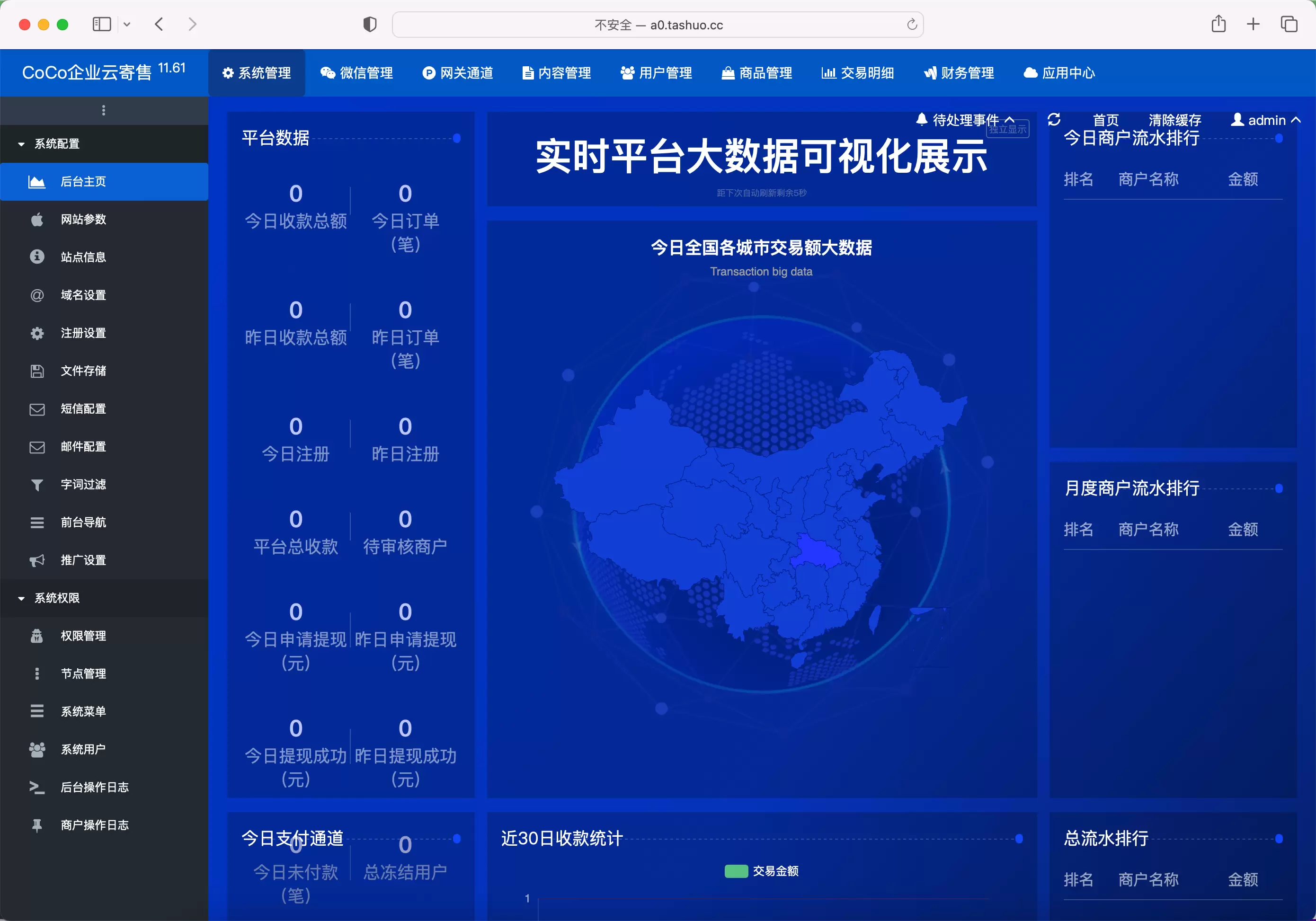Image resolution: width=1316 pixels, height=921 pixels.
Task: Go forward with Safari forward arrow
Action: click(192, 24)
